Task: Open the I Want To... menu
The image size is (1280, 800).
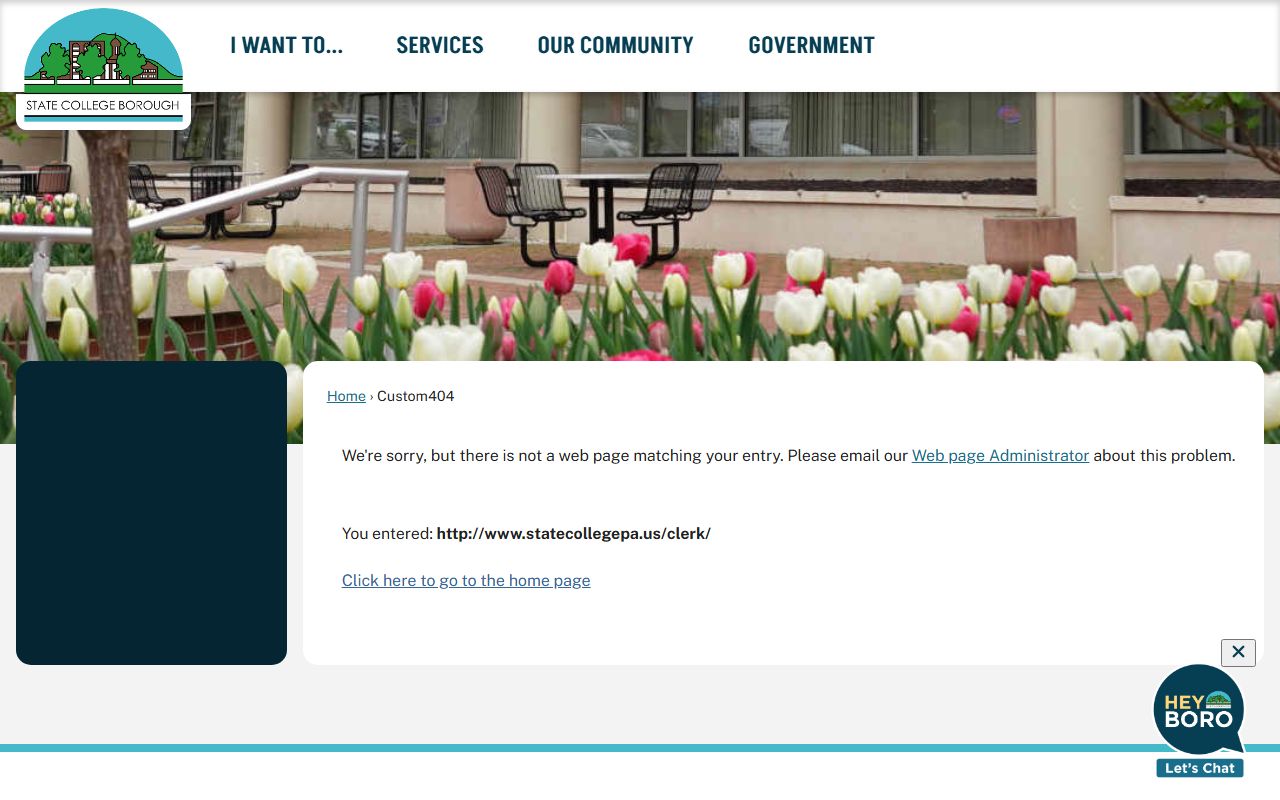Action: point(286,45)
